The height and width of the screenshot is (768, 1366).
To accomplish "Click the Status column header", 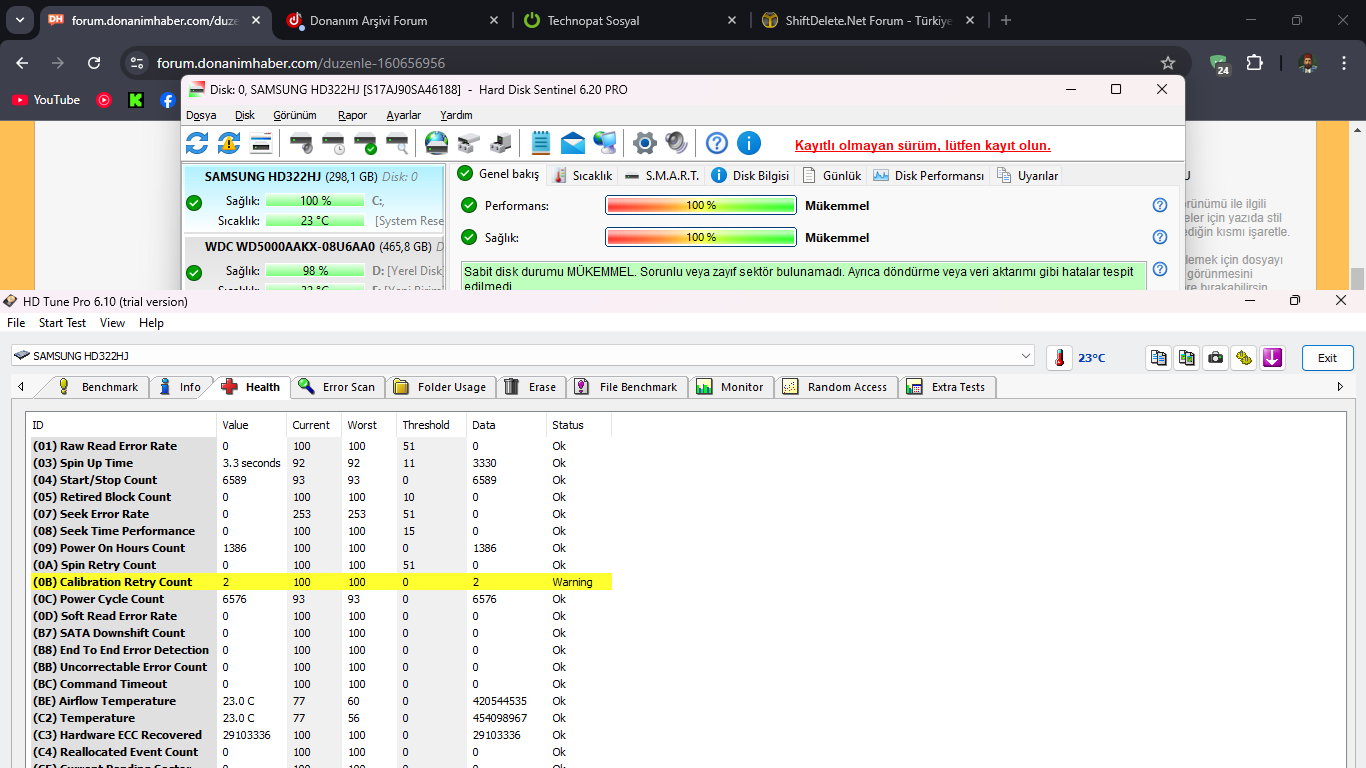I will coord(579,425).
